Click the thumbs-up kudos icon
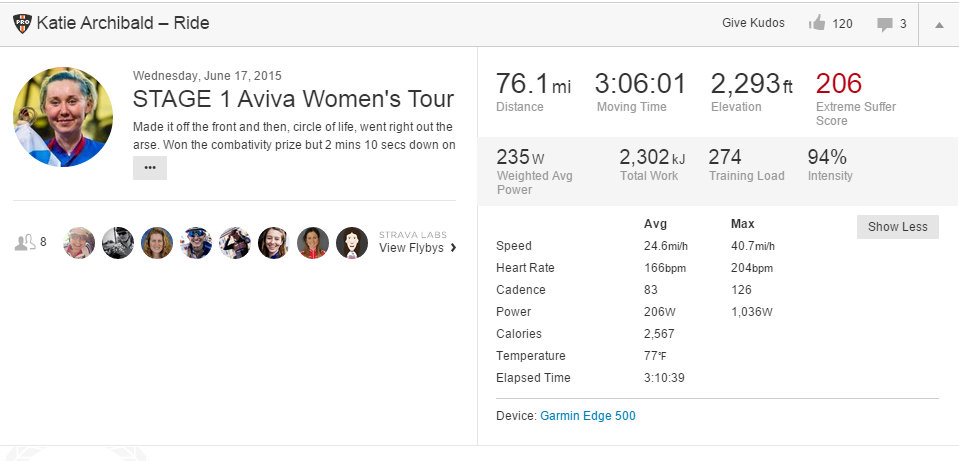 (817, 23)
